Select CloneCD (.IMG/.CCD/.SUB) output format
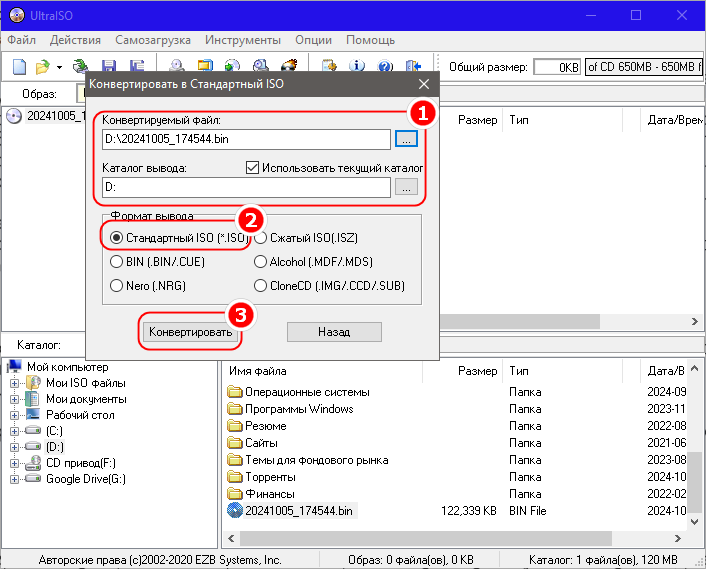706x569 pixels. [260, 285]
